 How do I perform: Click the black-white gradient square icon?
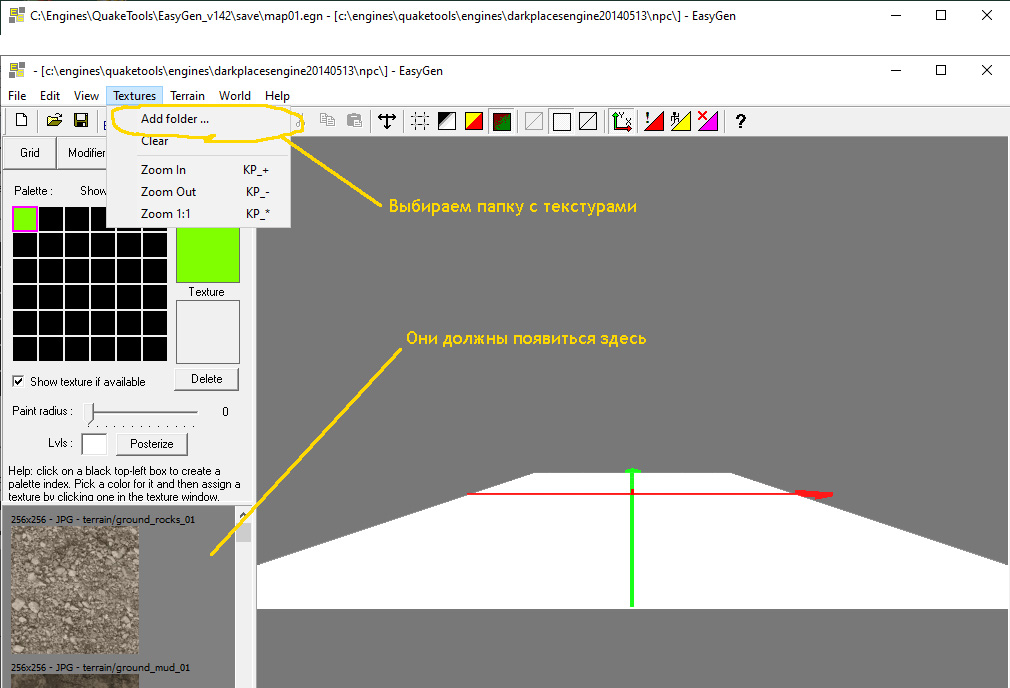[447, 120]
